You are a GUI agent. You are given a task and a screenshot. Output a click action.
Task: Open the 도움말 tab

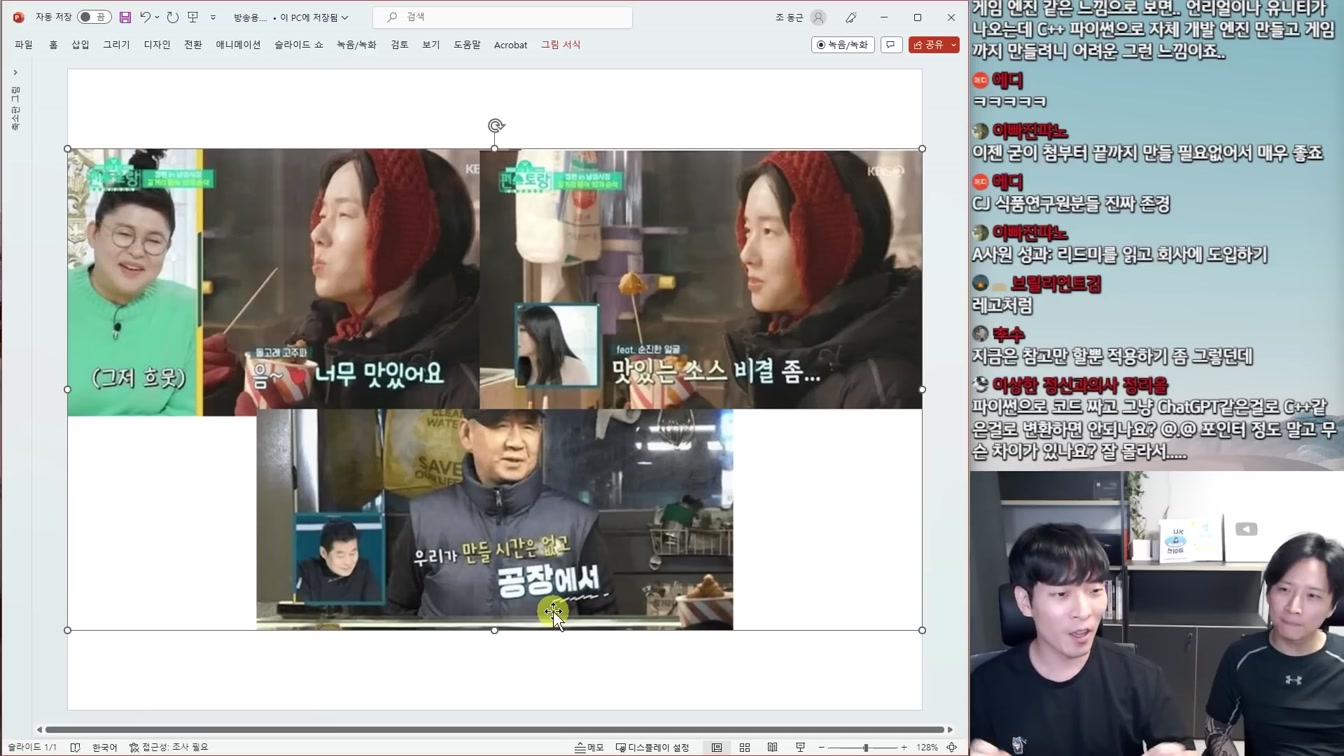point(467,45)
